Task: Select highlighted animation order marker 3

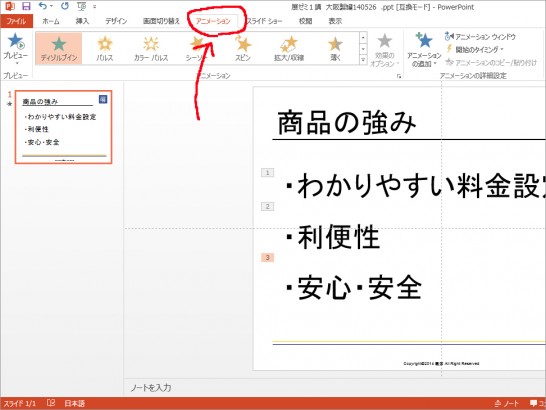Action: click(x=267, y=257)
